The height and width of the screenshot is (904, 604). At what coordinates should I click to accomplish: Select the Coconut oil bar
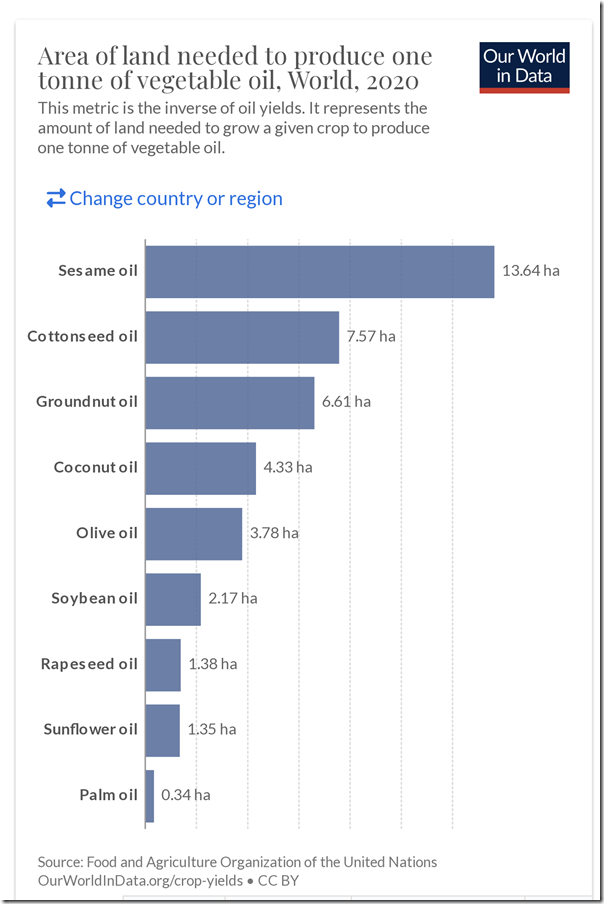click(200, 467)
